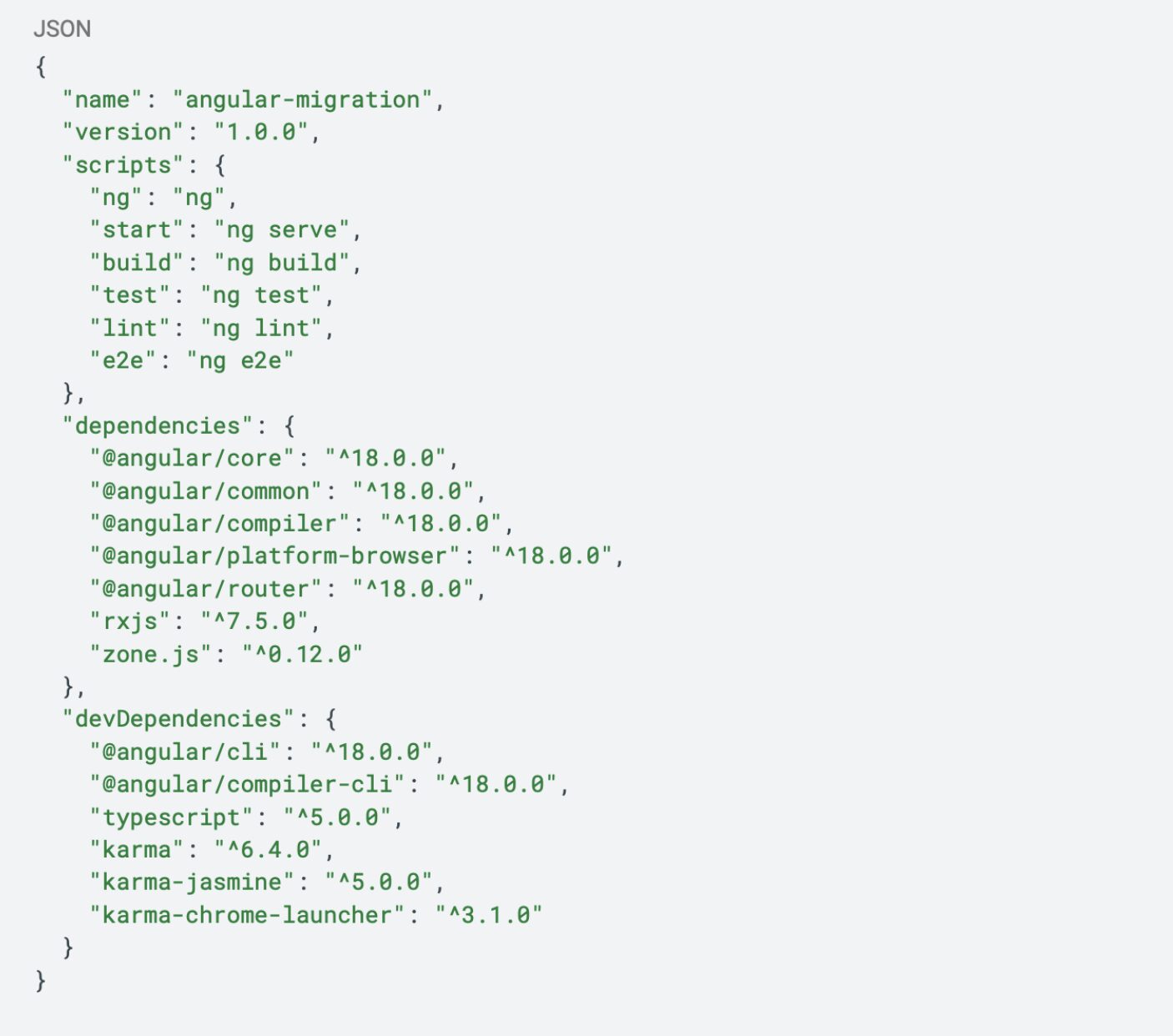
Task: Click the "karma-jasmine" devDependency key
Action: (x=192, y=883)
